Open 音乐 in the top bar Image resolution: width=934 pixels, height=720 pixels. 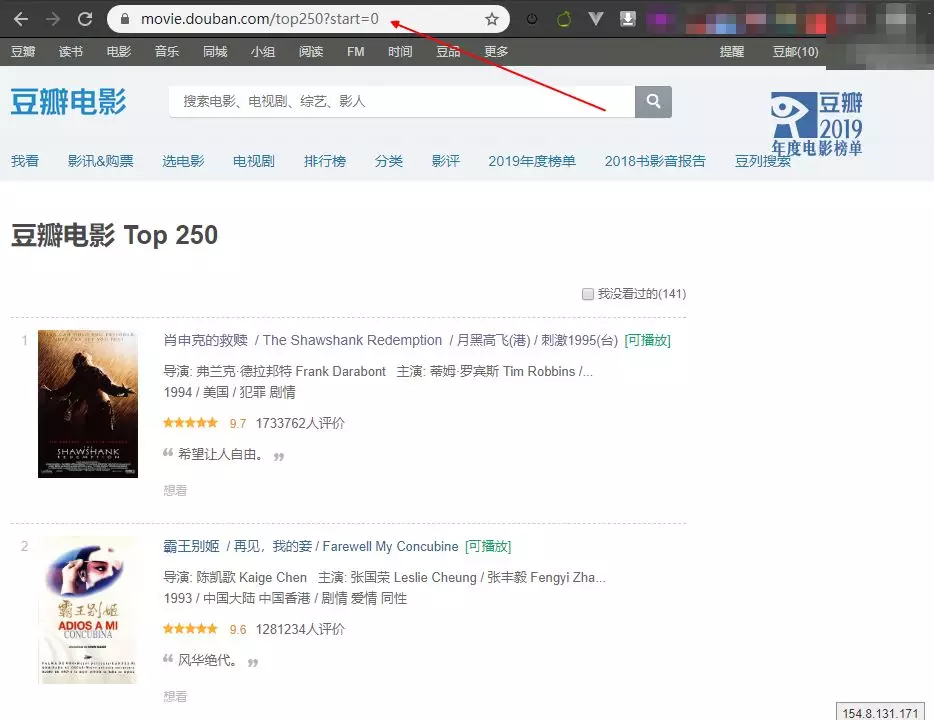tap(167, 52)
